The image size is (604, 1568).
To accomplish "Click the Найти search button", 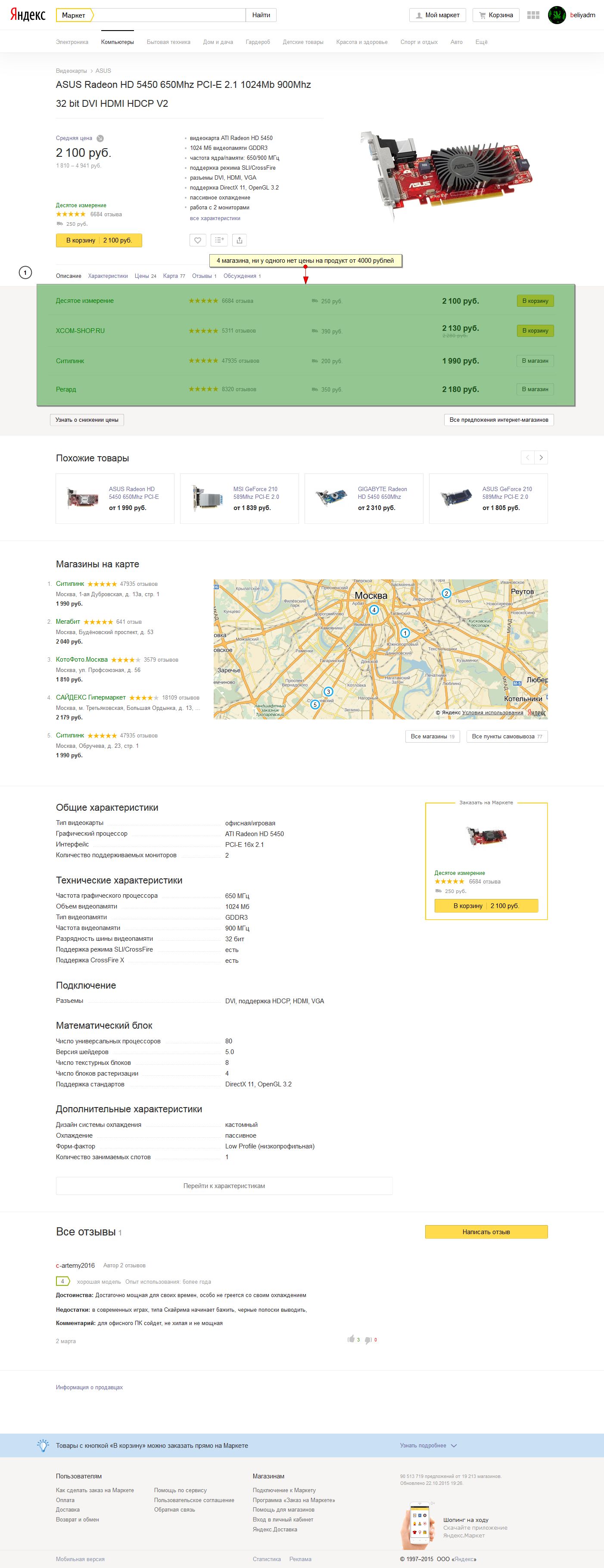I will point(261,15).
